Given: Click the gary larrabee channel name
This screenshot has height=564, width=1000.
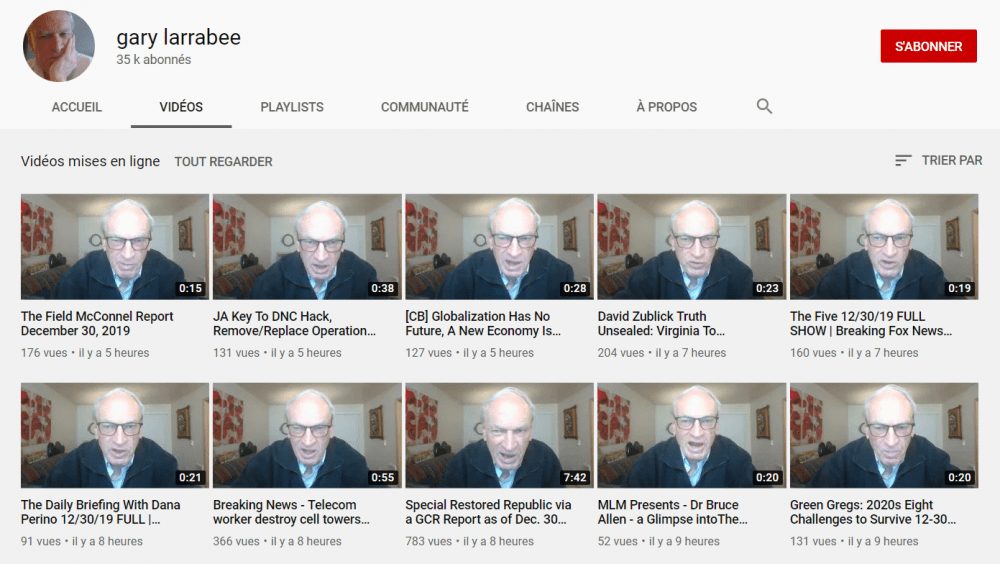Looking at the screenshot, I should 179,37.
